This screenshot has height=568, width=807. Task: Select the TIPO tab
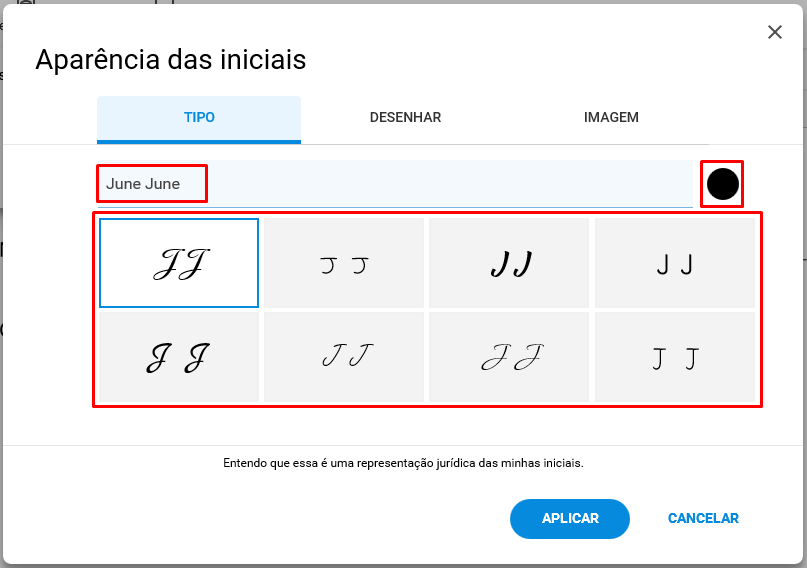tap(199, 117)
